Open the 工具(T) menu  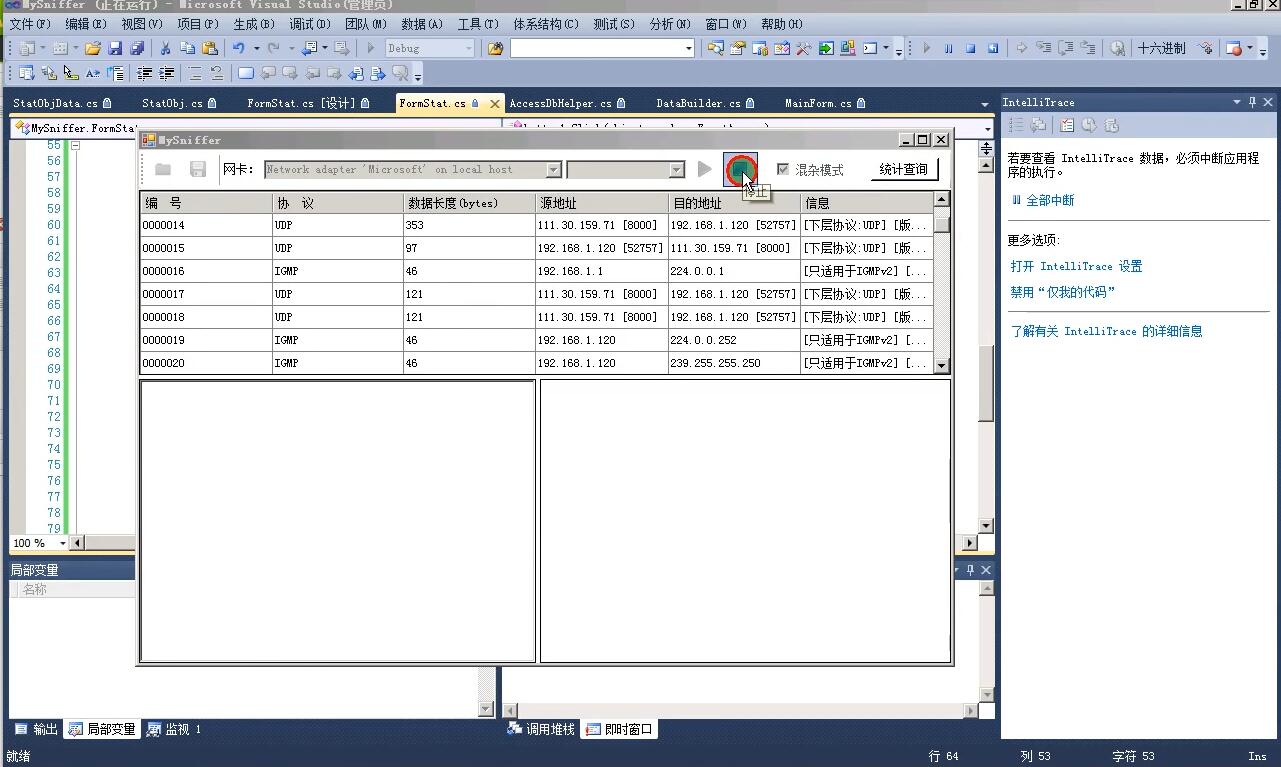coord(478,24)
